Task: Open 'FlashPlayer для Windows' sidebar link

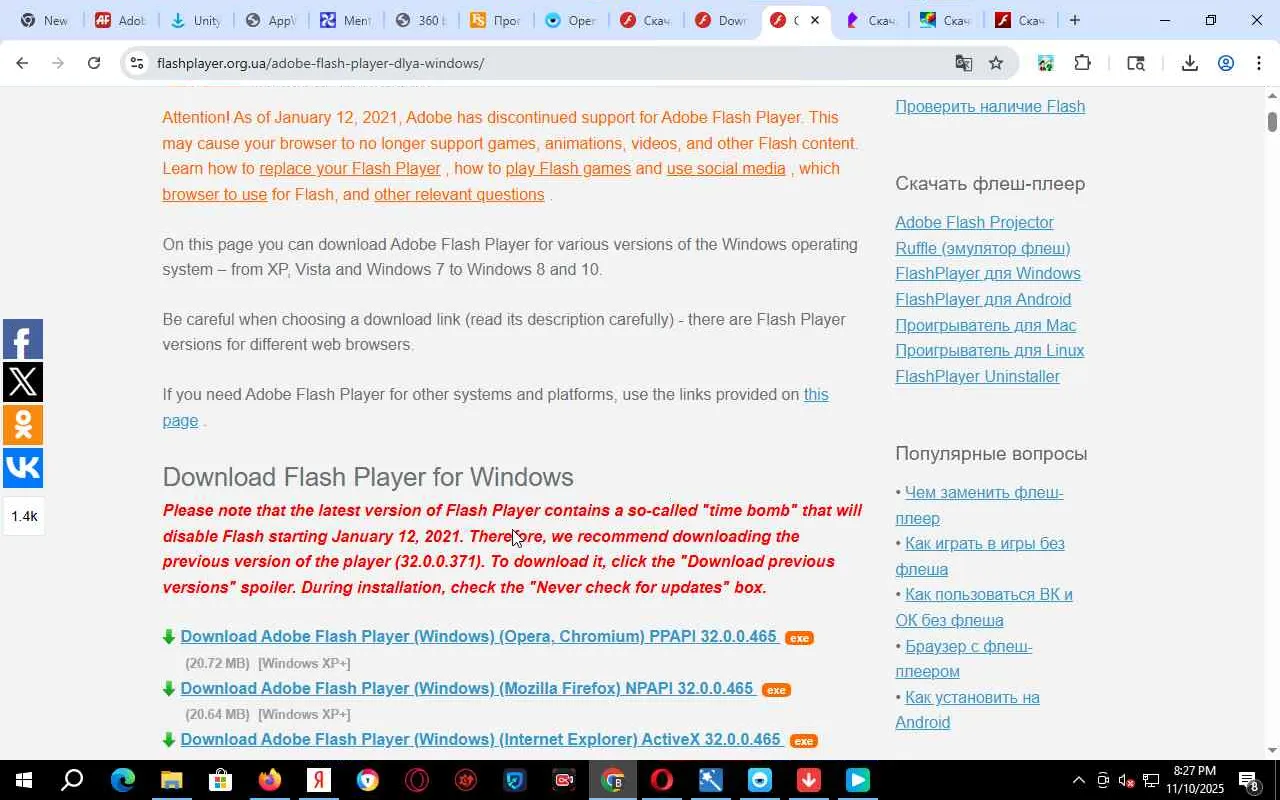Action: click(988, 274)
